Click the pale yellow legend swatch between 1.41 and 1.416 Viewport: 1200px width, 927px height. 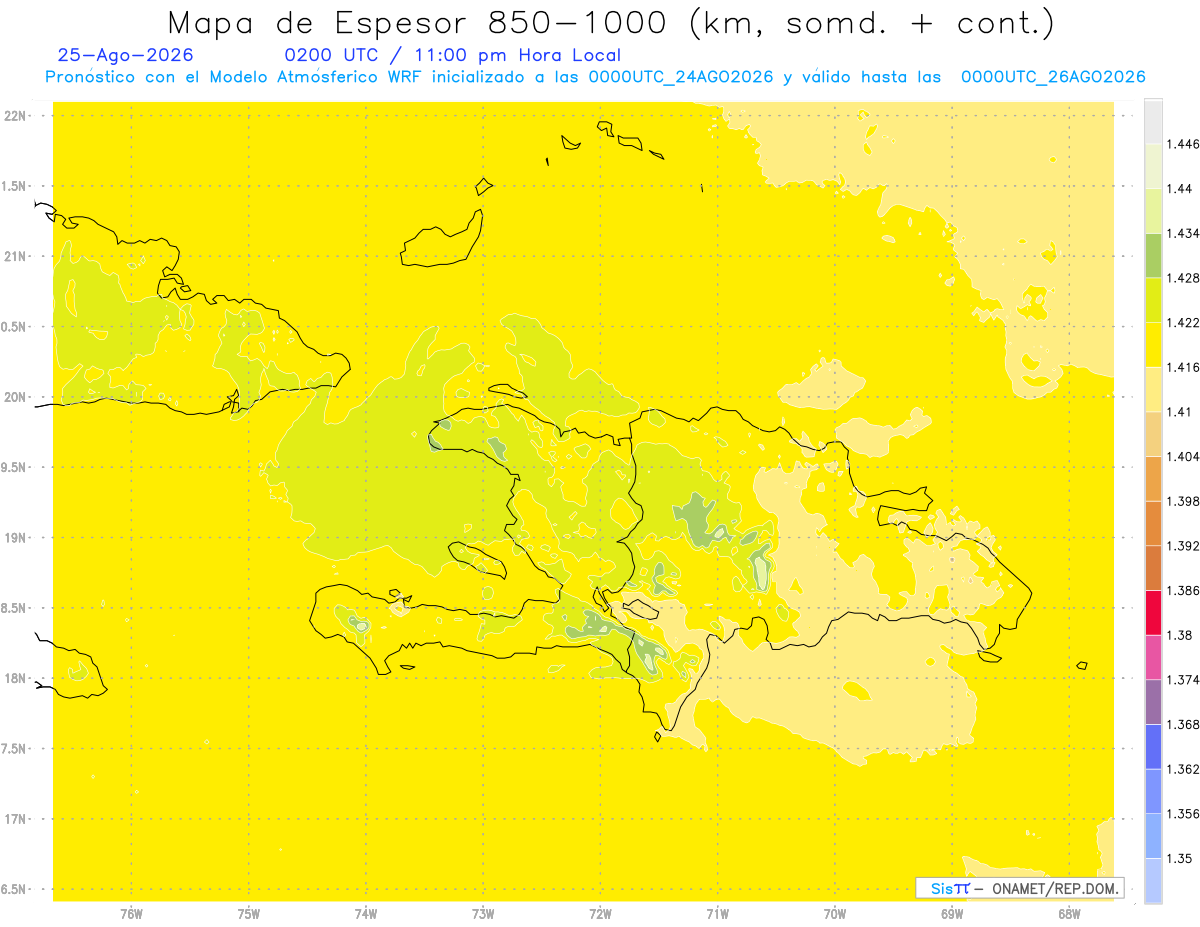(1153, 389)
